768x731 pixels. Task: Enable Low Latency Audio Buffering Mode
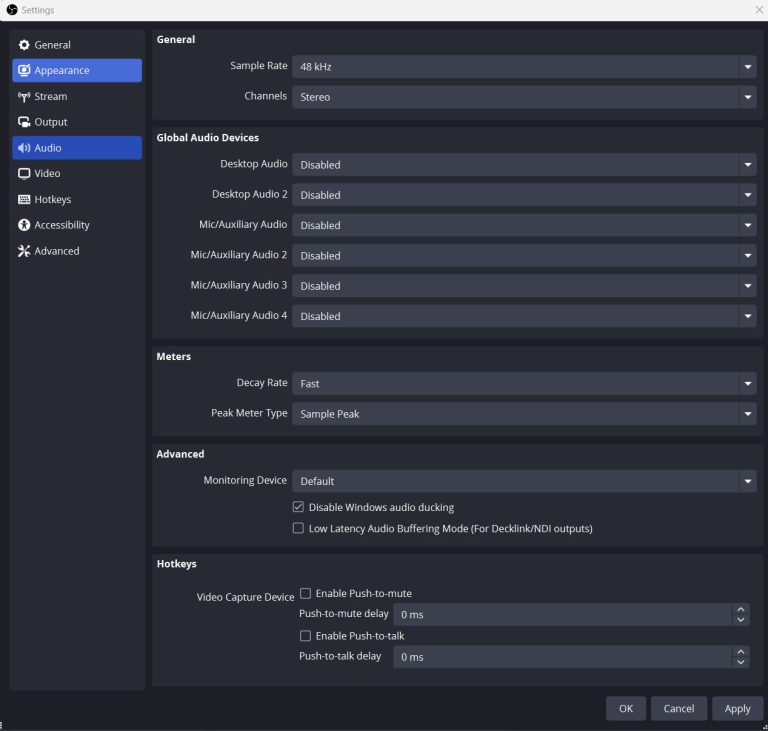298,528
